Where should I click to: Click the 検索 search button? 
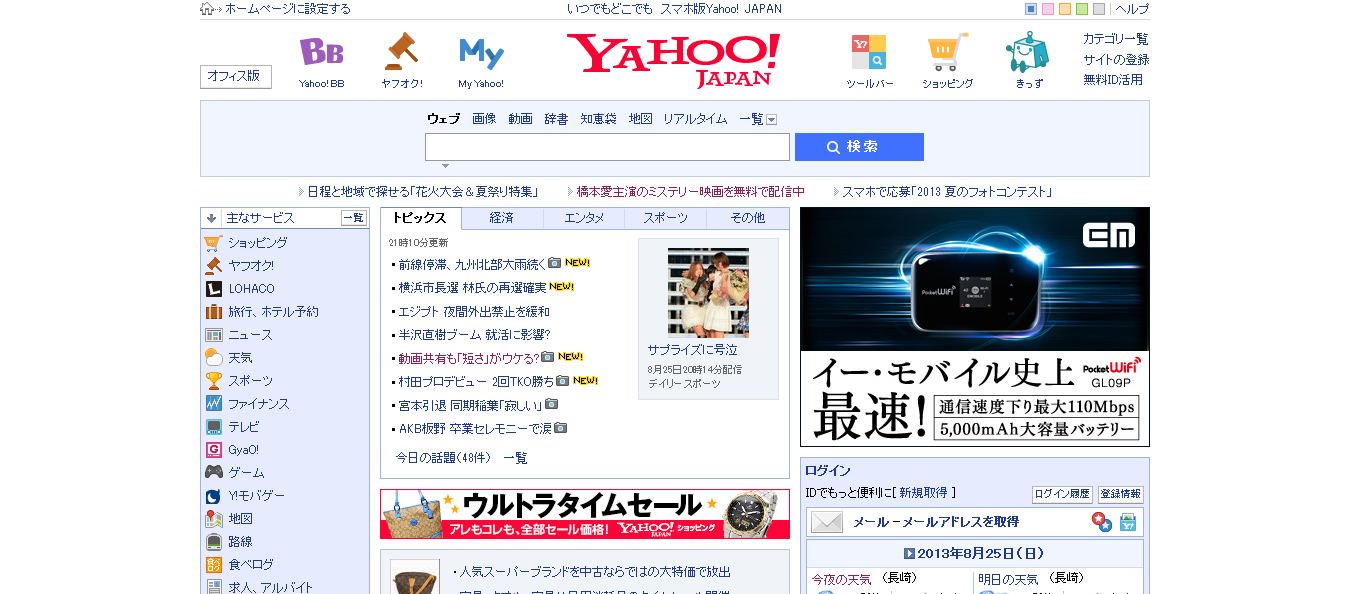[859, 147]
